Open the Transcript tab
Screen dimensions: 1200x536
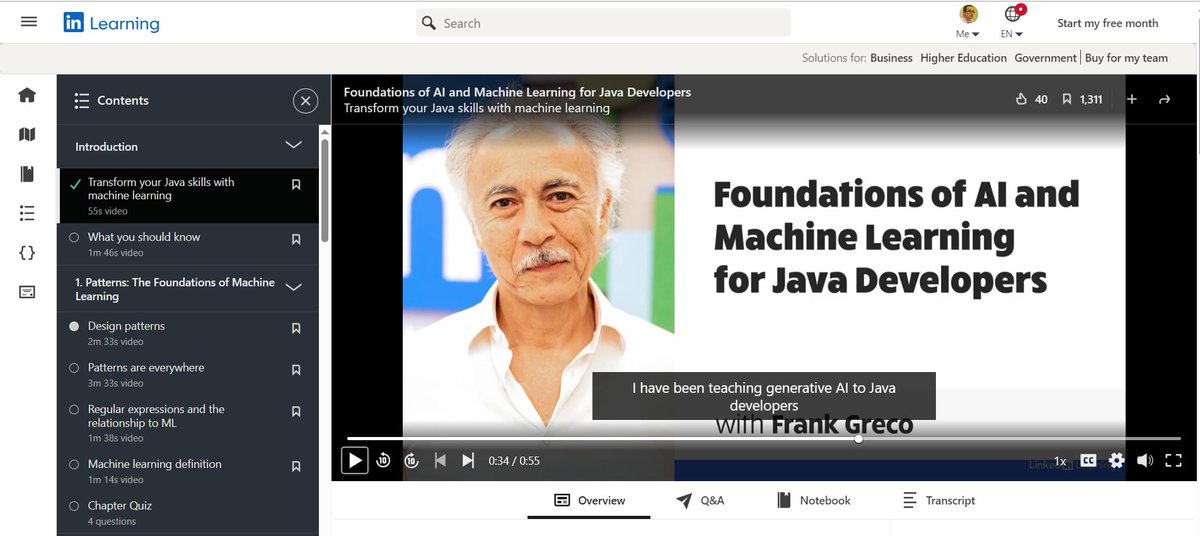tap(938, 500)
